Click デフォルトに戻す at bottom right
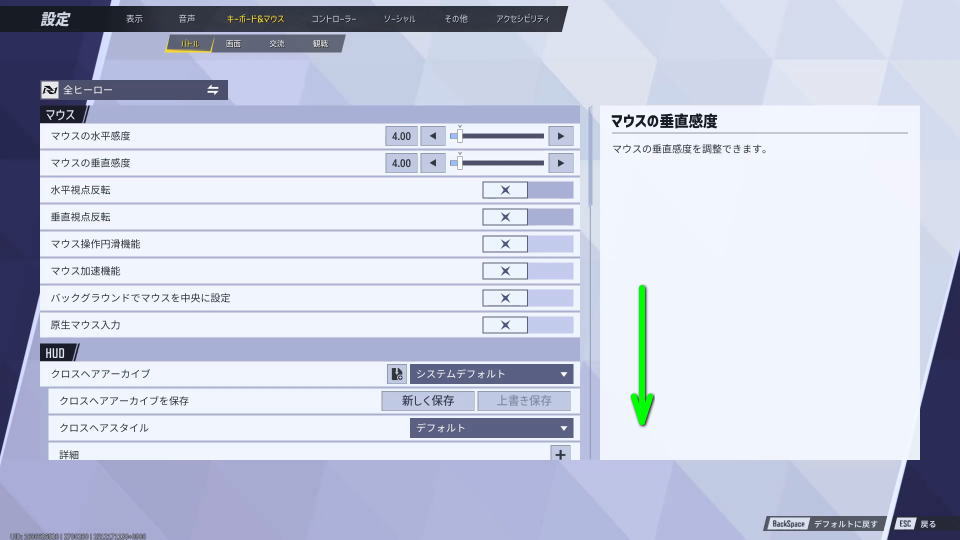Screen dimensions: 960x540 point(823,523)
